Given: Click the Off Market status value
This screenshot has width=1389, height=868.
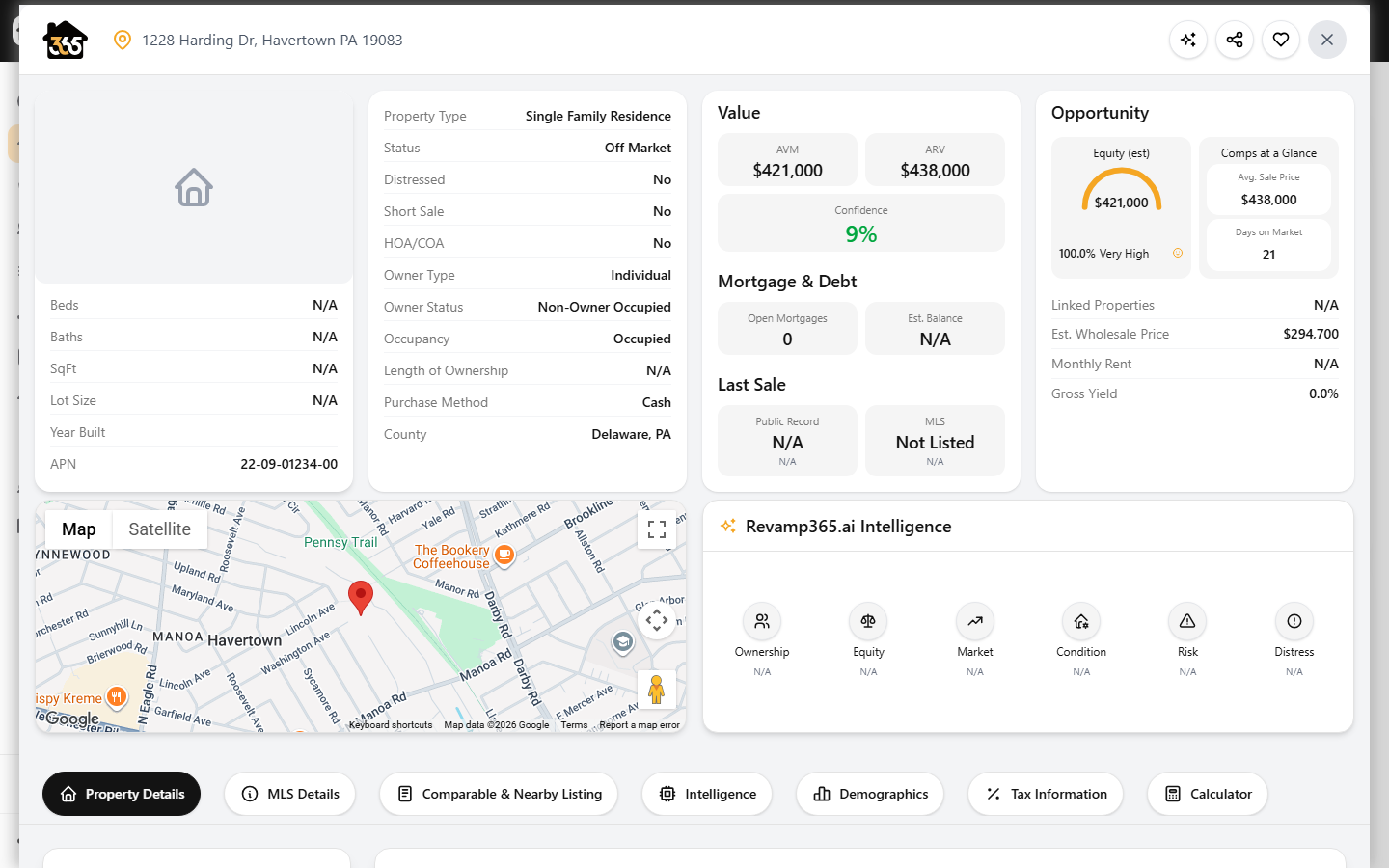Looking at the screenshot, I should coord(638,148).
